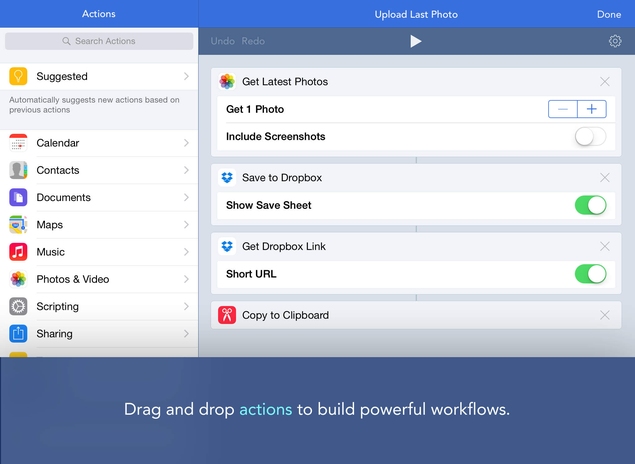The image size is (635, 464).
Task: Remove the Copy to Clipboard action
Action: coord(605,315)
